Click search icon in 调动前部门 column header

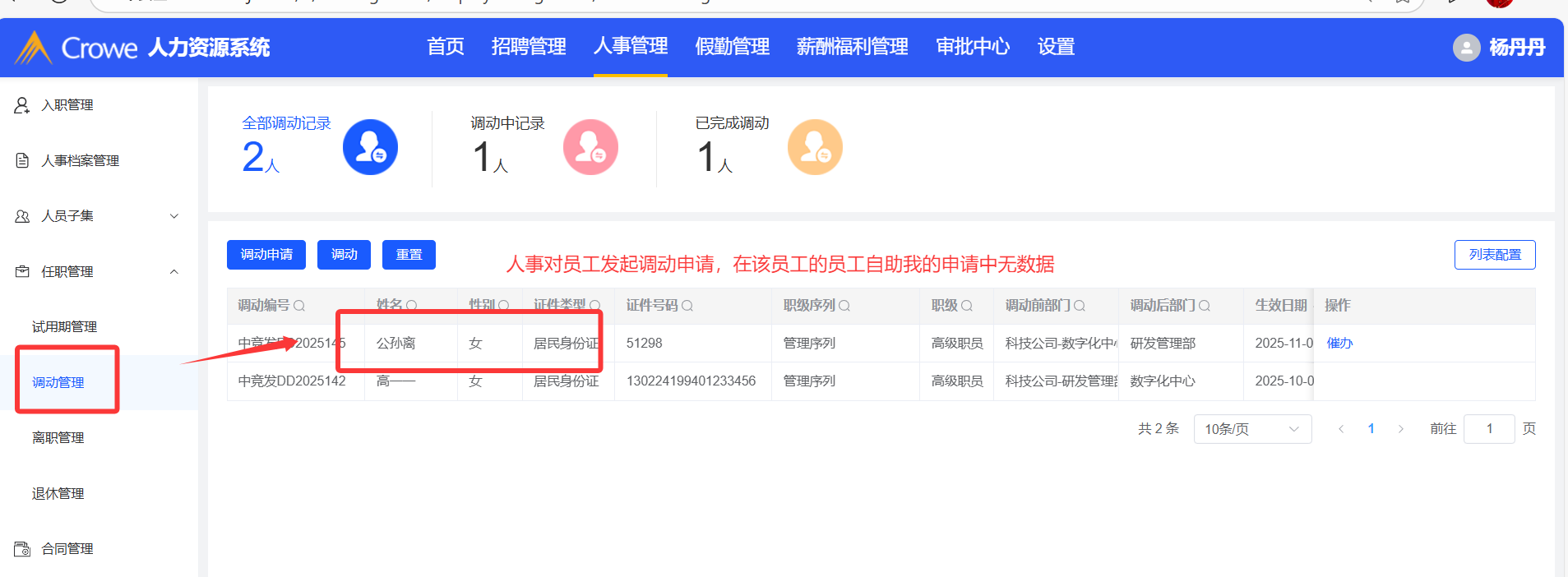point(1080,306)
